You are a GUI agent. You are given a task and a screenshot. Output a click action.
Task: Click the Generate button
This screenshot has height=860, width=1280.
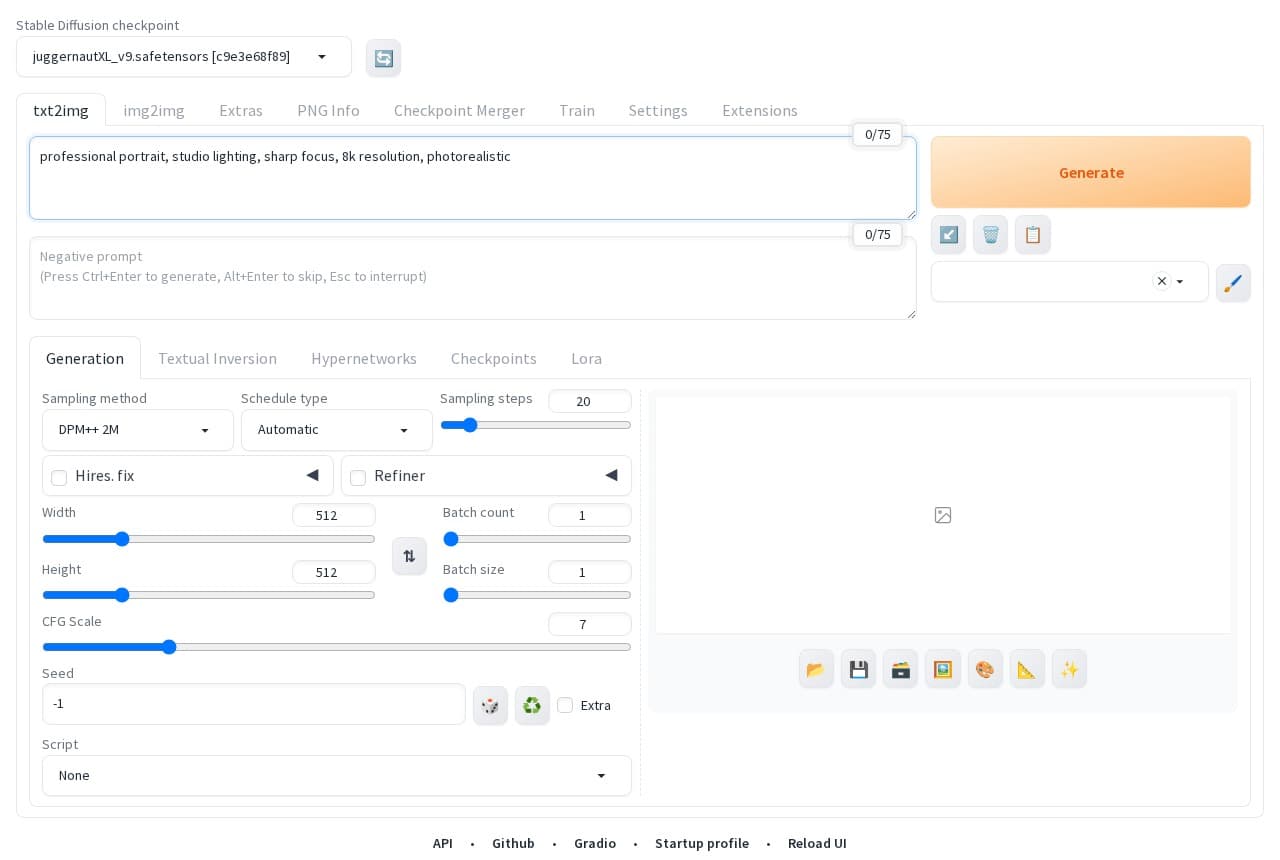(1090, 172)
